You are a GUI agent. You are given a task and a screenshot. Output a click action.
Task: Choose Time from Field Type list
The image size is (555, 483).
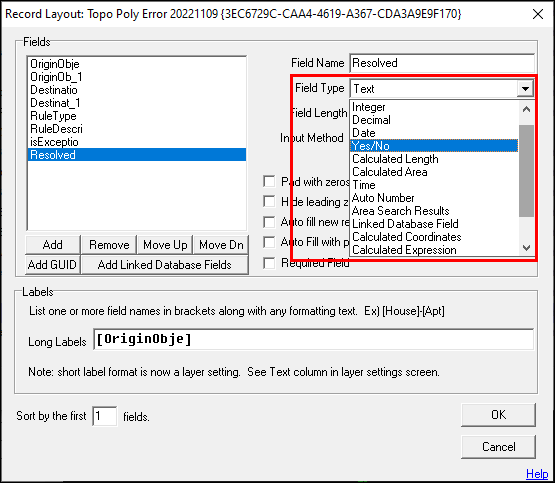click(x=434, y=185)
